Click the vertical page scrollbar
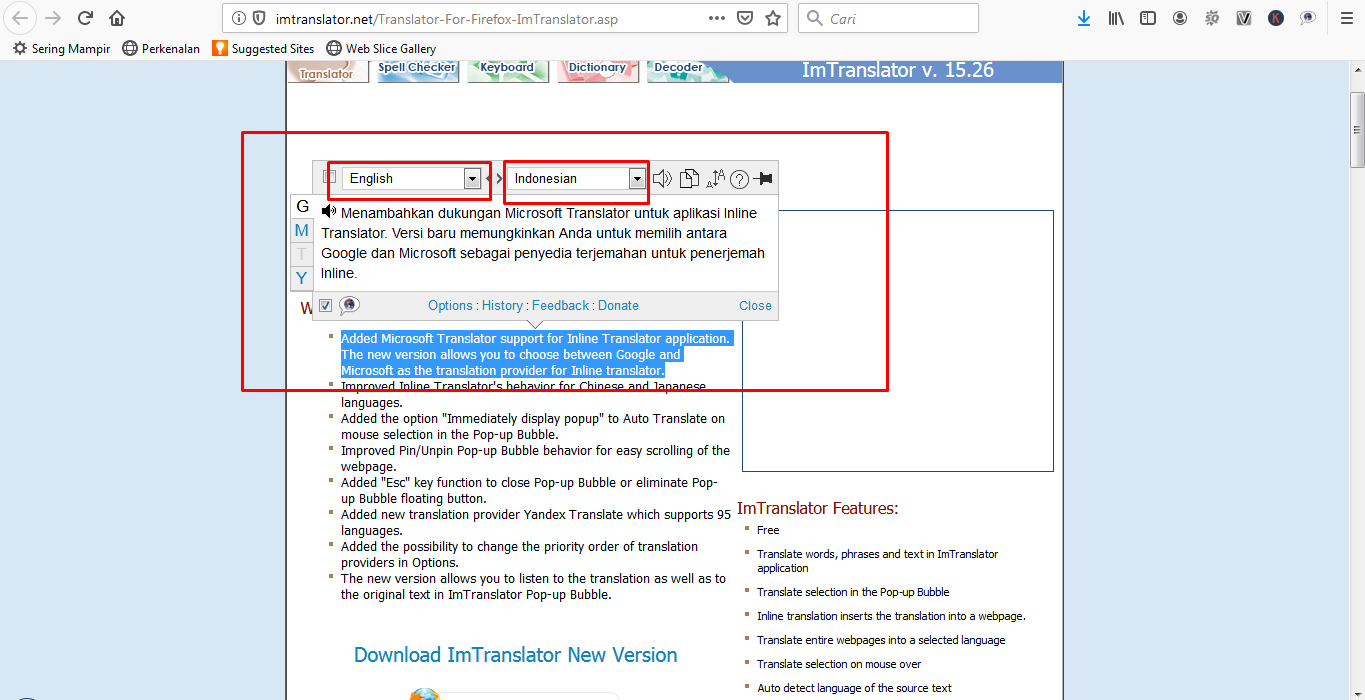The image size is (1365, 700). coord(1357,130)
